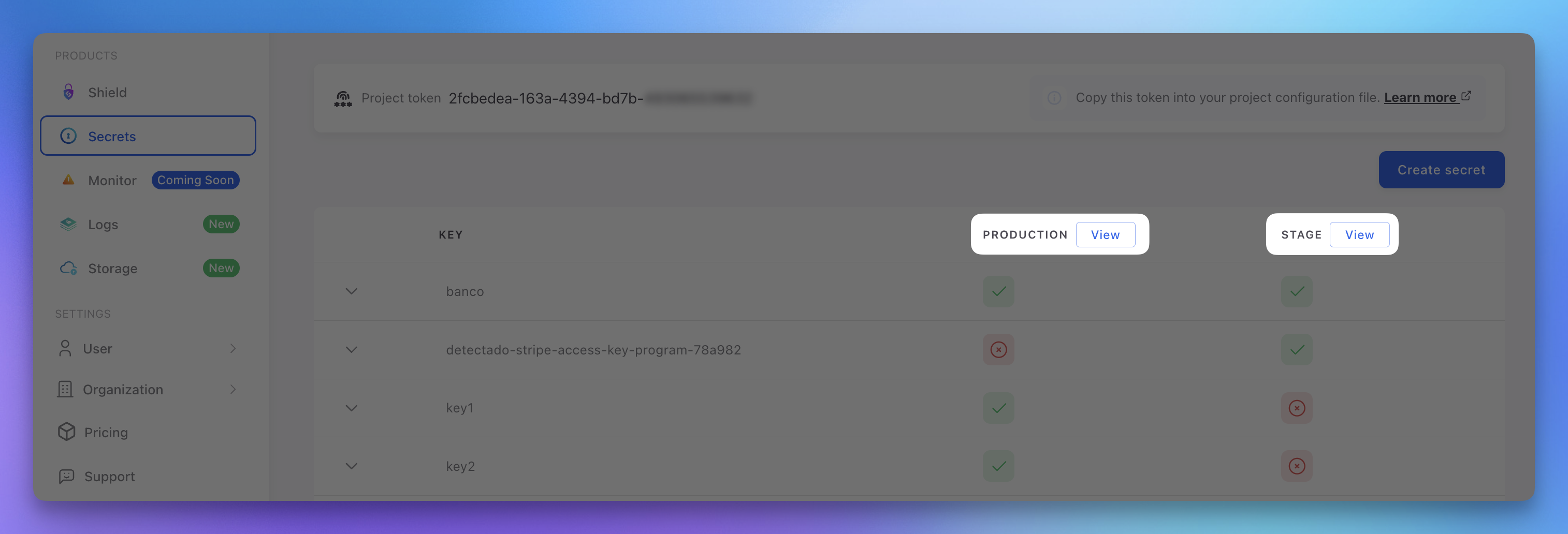Image resolution: width=1568 pixels, height=534 pixels.
Task: Select Secrets in the products sidebar
Action: click(148, 136)
